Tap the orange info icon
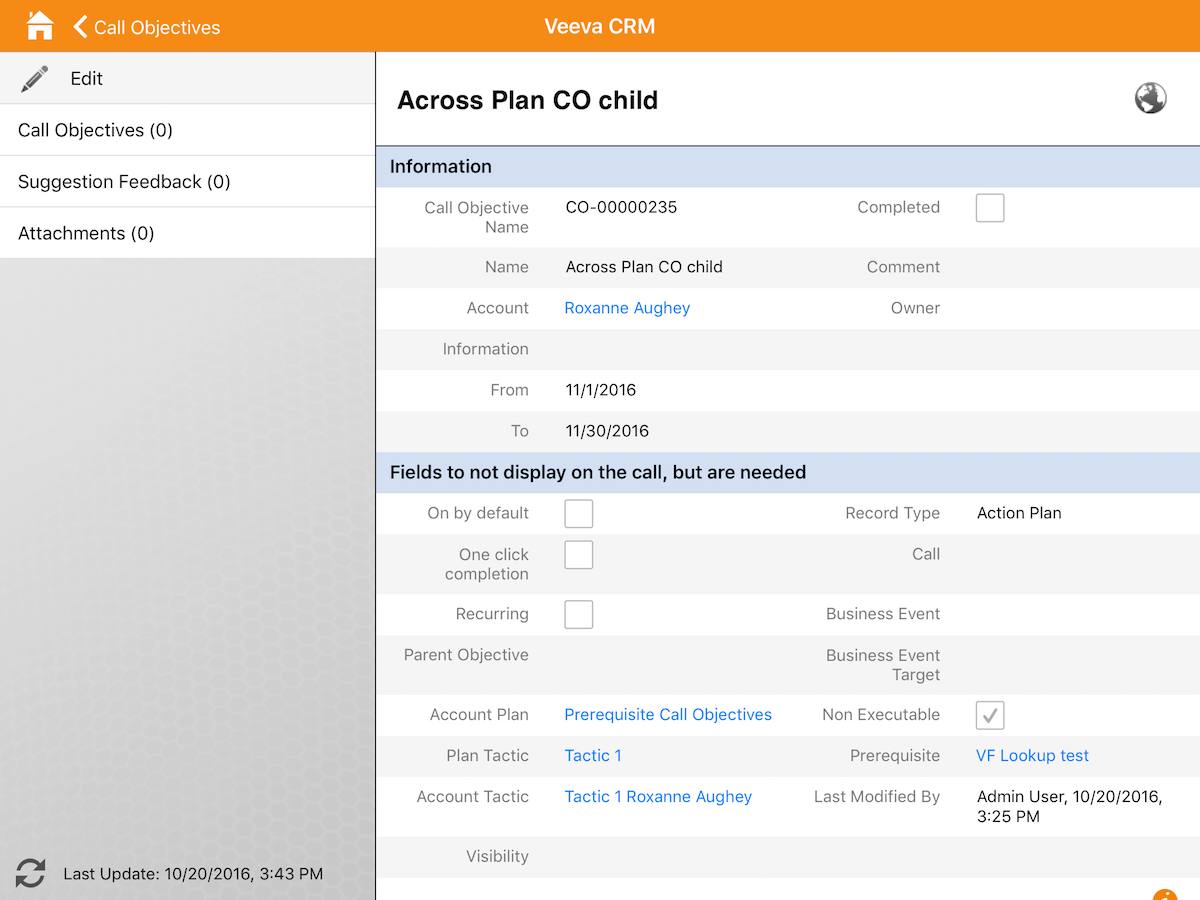The image size is (1200, 900). (1163, 894)
